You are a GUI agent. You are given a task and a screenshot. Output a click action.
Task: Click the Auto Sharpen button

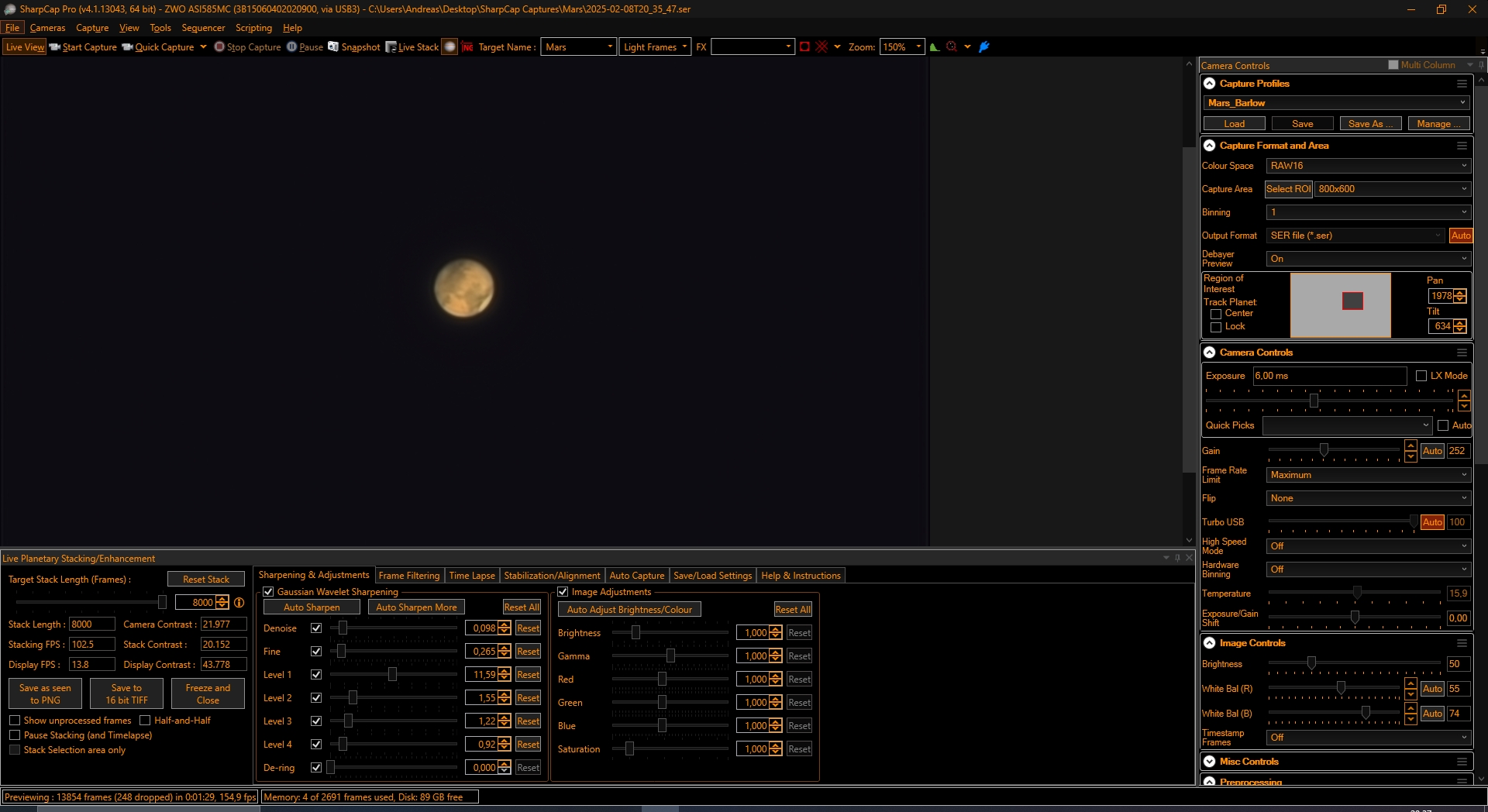click(x=312, y=607)
